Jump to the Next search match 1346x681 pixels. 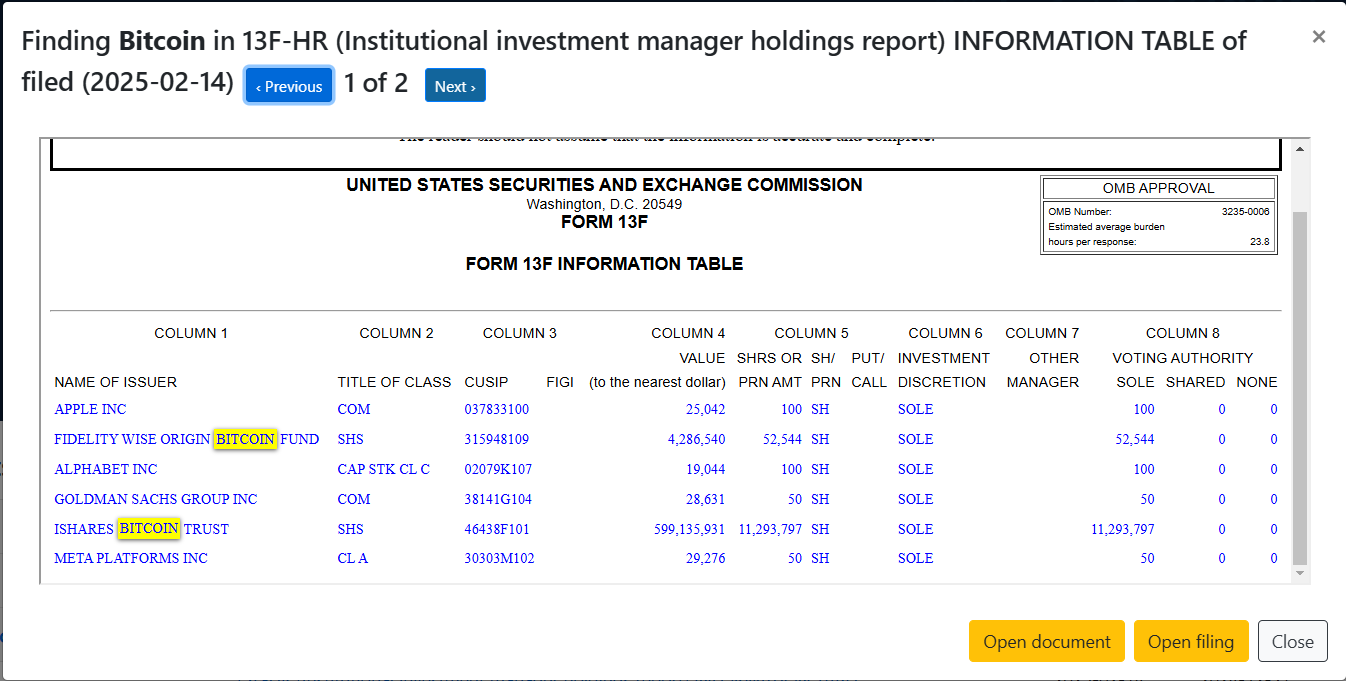455,86
